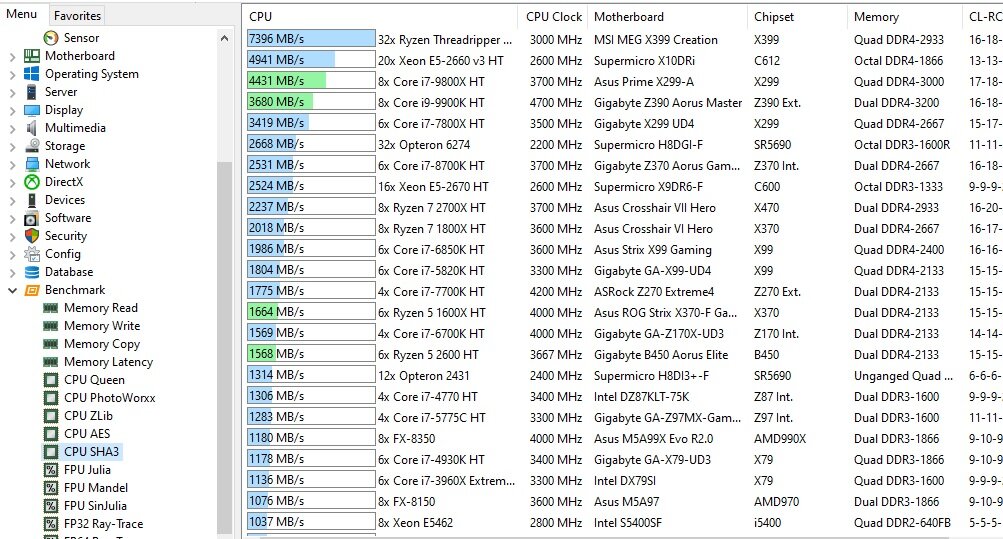Expand the Motherboard tree node

12,57
